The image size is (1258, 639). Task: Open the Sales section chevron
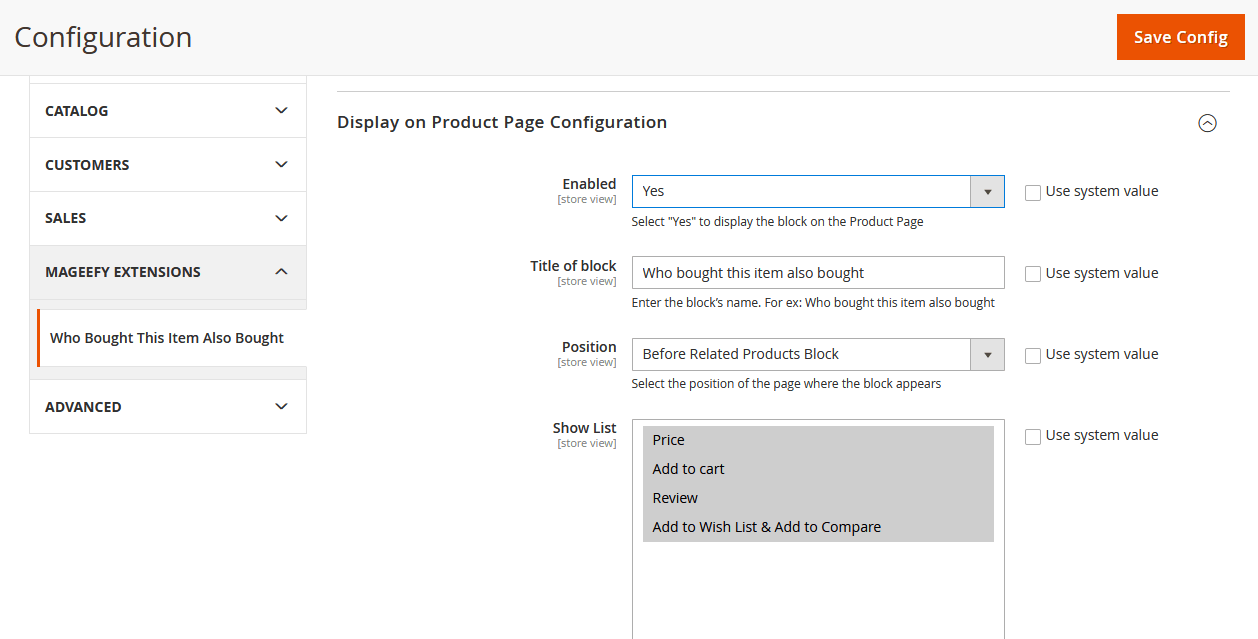click(281, 218)
